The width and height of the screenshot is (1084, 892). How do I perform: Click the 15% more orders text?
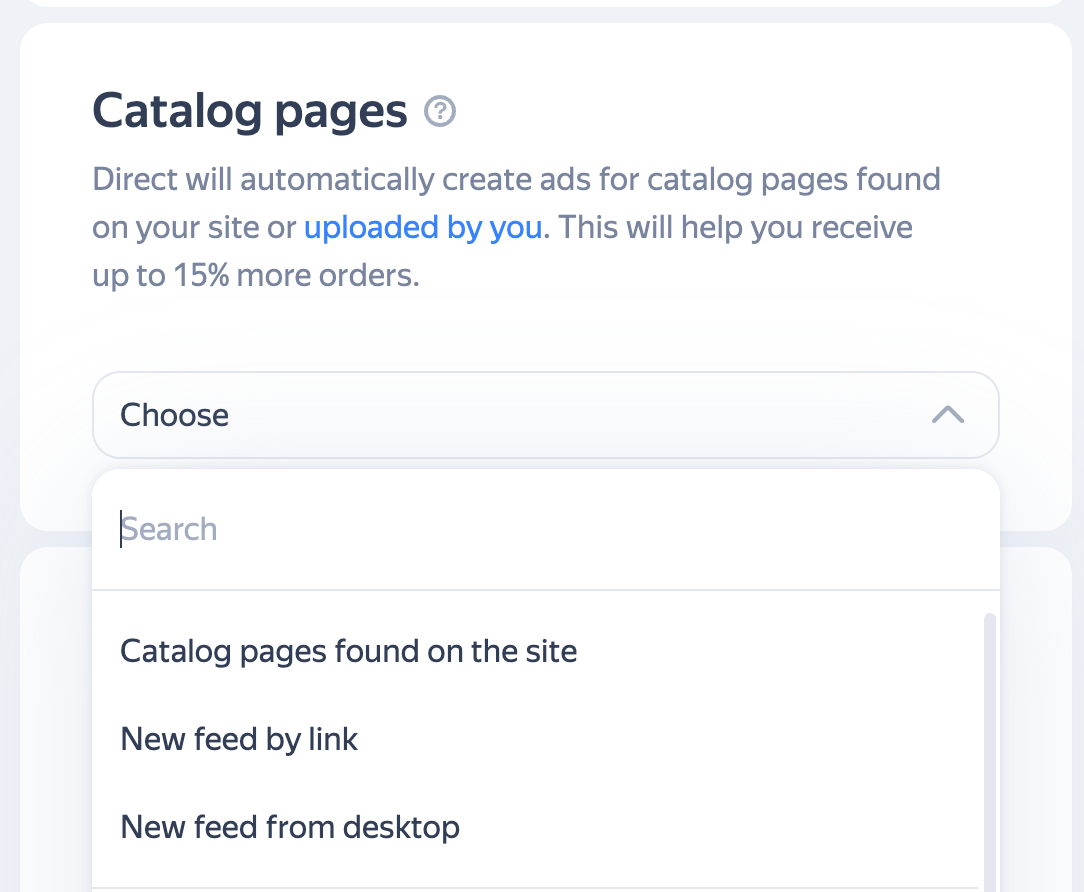[x=296, y=276]
